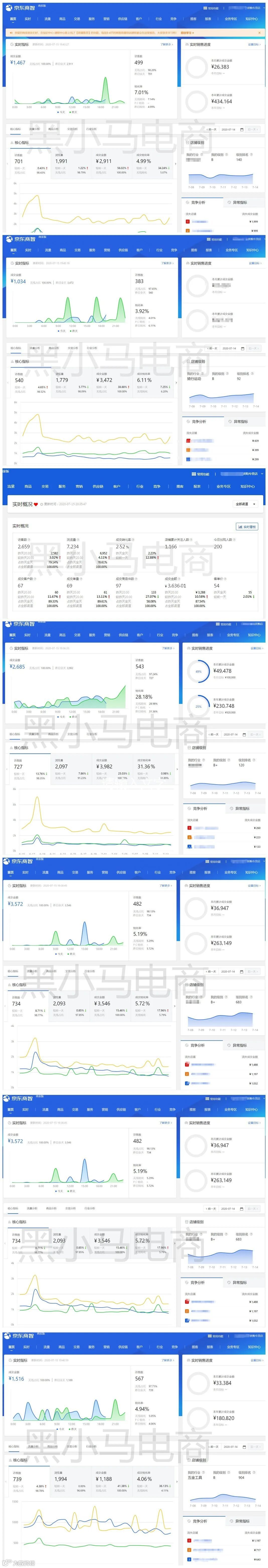Switch to 行业分析 tab in the ¥1,516 dashboard
Image resolution: width=268 pixels, height=1568 pixels.
click(x=91, y=1447)
